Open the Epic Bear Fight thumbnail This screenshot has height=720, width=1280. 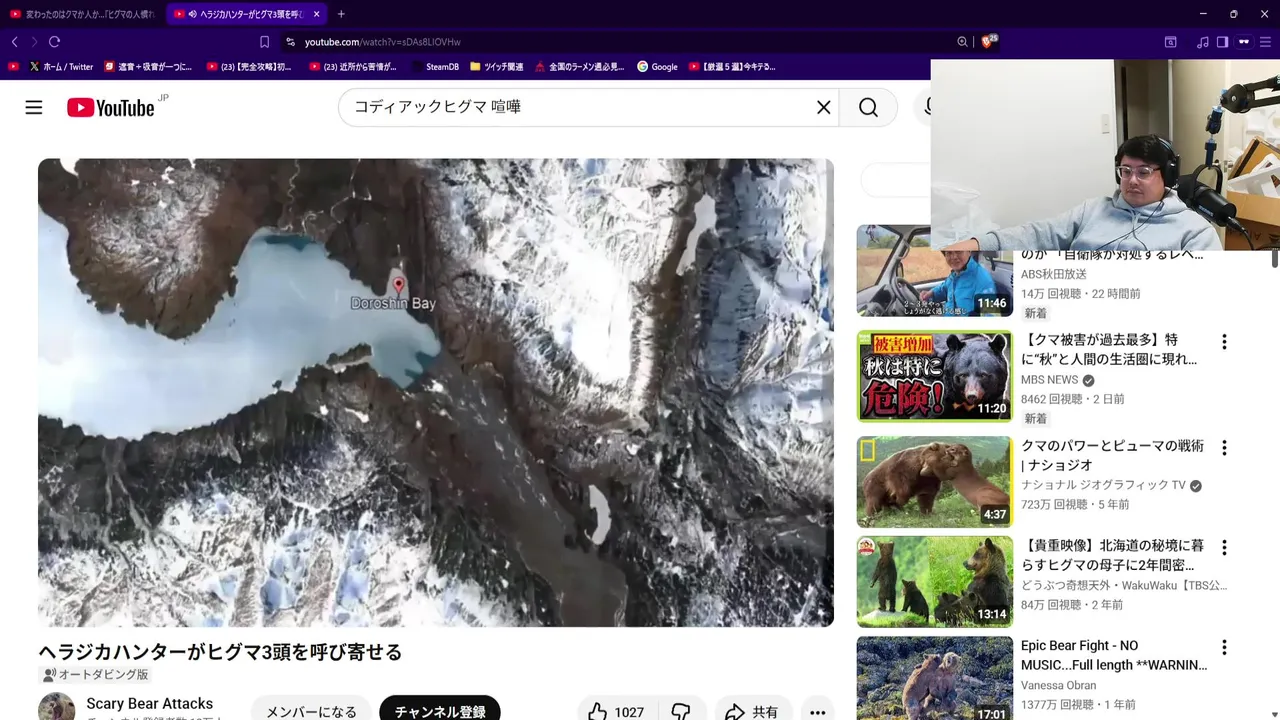935,678
